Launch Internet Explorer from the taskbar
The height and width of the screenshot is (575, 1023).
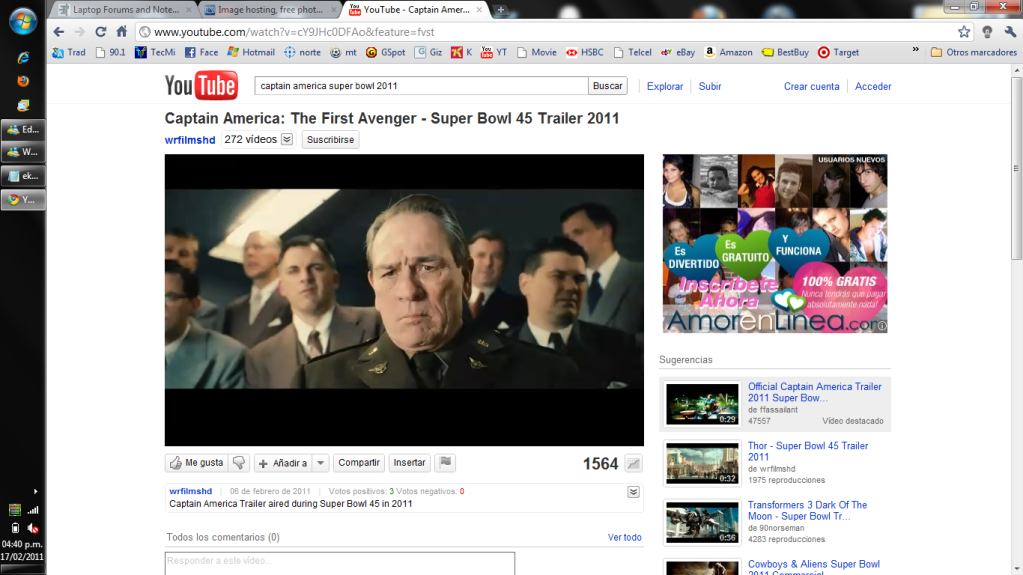coord(23,57)
